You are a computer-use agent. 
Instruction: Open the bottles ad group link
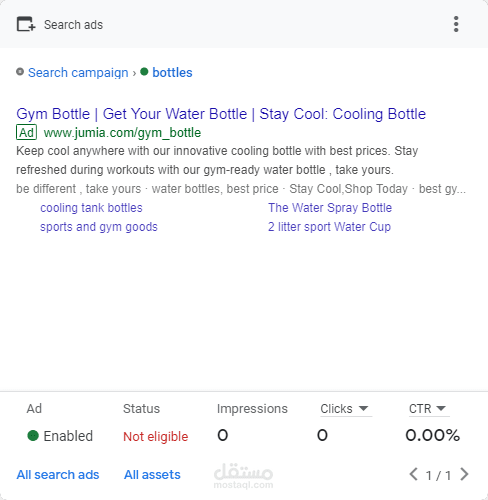(x=172, y=73)
